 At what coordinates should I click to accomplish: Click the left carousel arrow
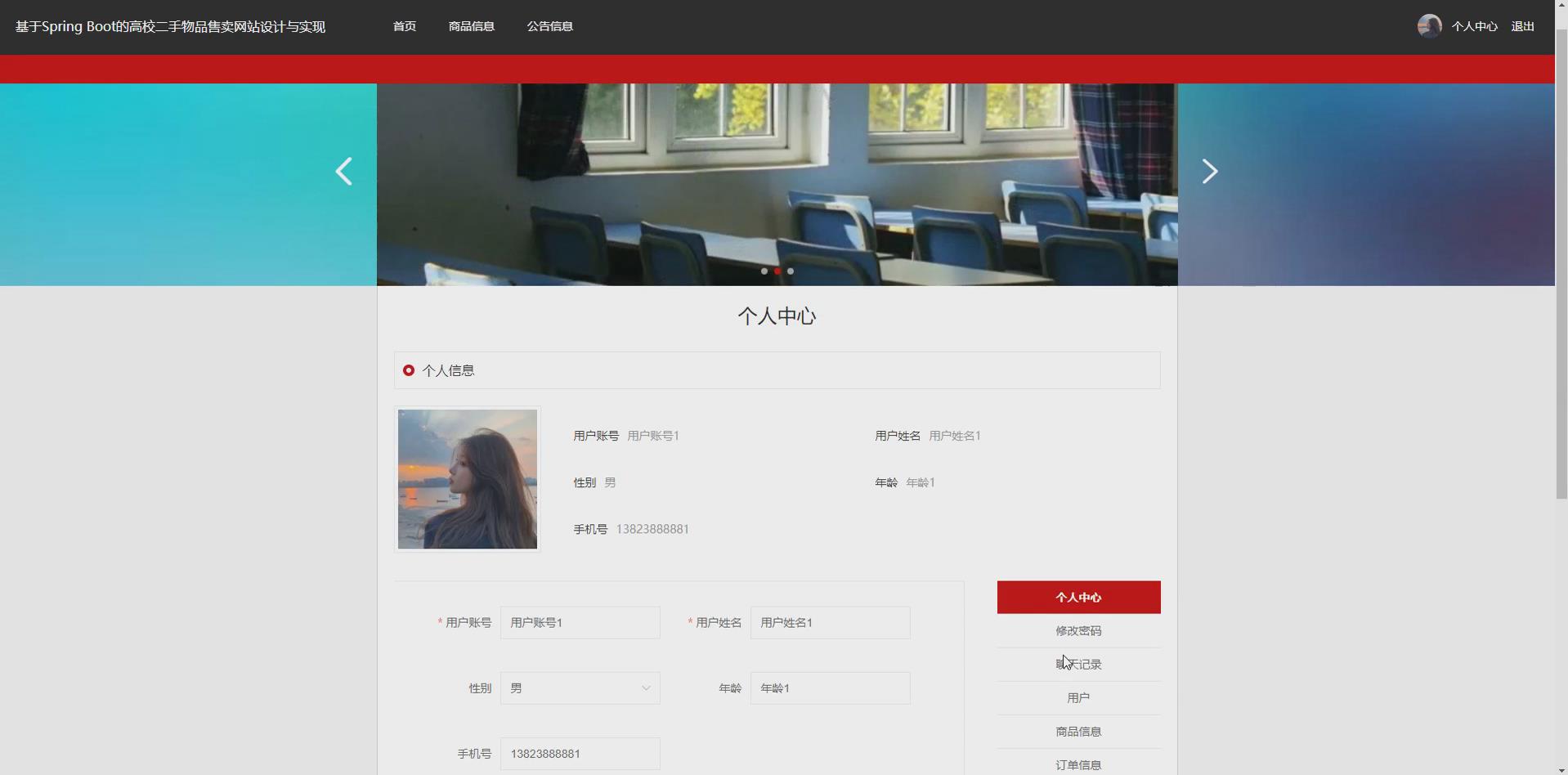[x=343, y=172]
